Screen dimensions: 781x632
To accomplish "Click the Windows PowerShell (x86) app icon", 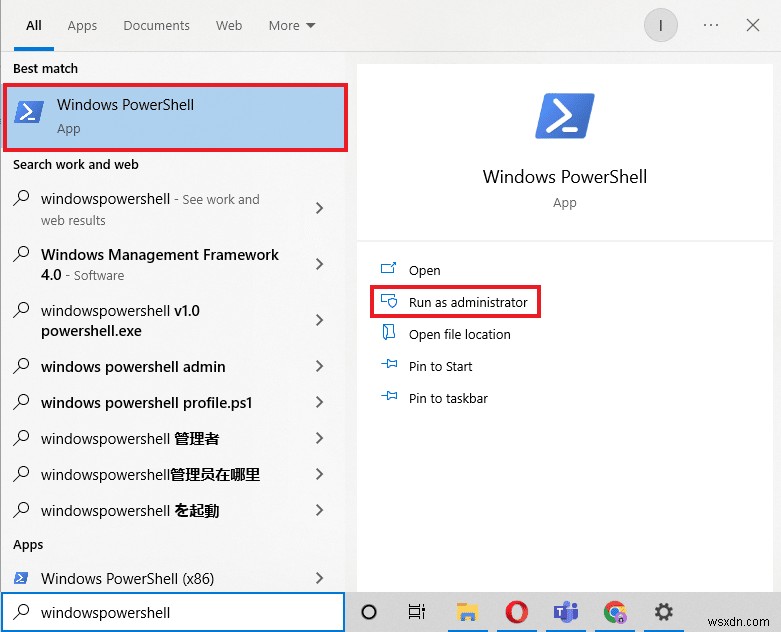I will (21, 578).
